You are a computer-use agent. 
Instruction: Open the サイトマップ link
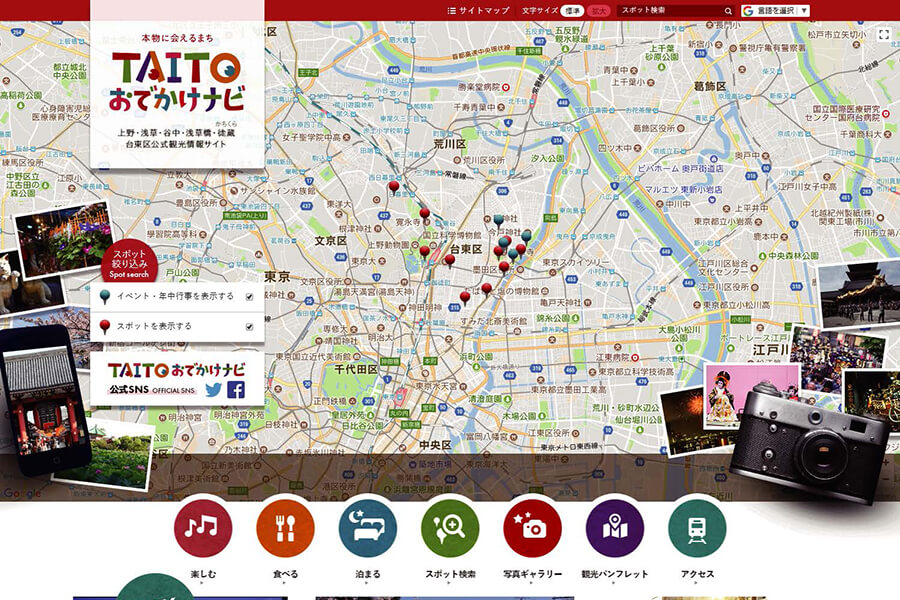click(479, 11)
